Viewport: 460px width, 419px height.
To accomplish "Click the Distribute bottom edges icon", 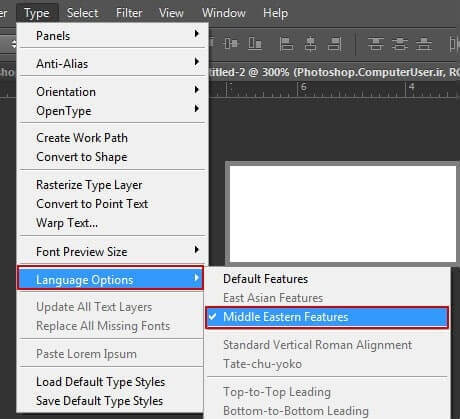I will tap(424, 44).
